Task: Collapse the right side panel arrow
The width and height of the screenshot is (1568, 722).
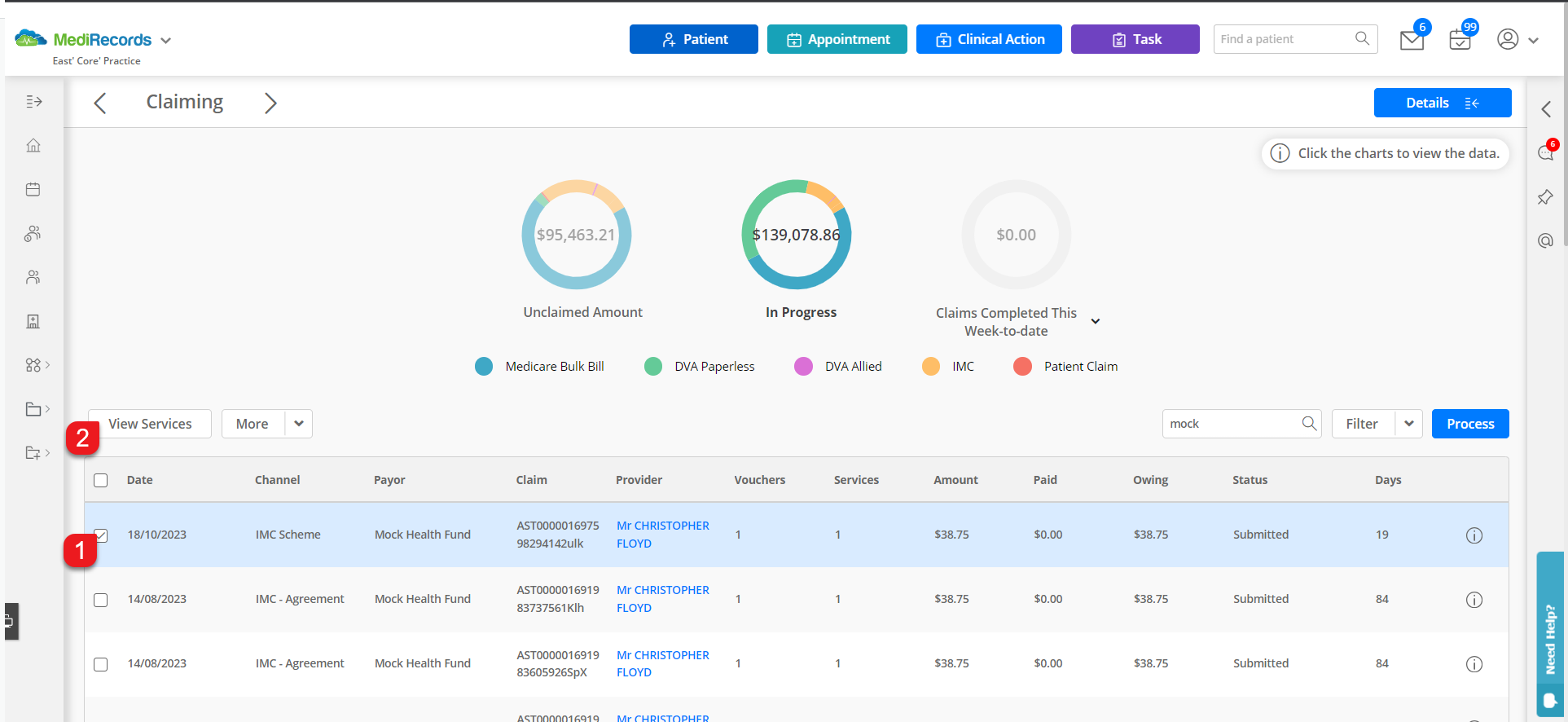Action: click(1546, 109)
